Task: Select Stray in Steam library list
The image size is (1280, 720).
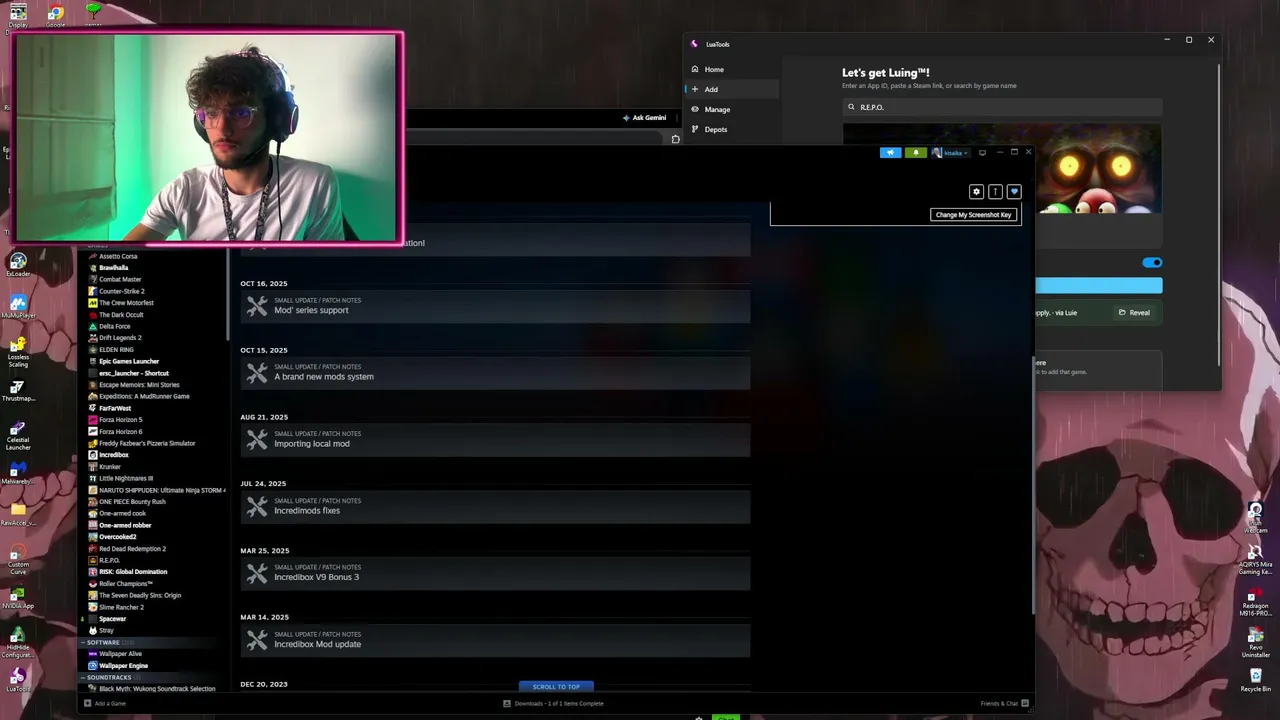Action: click(x=106, y=631)
